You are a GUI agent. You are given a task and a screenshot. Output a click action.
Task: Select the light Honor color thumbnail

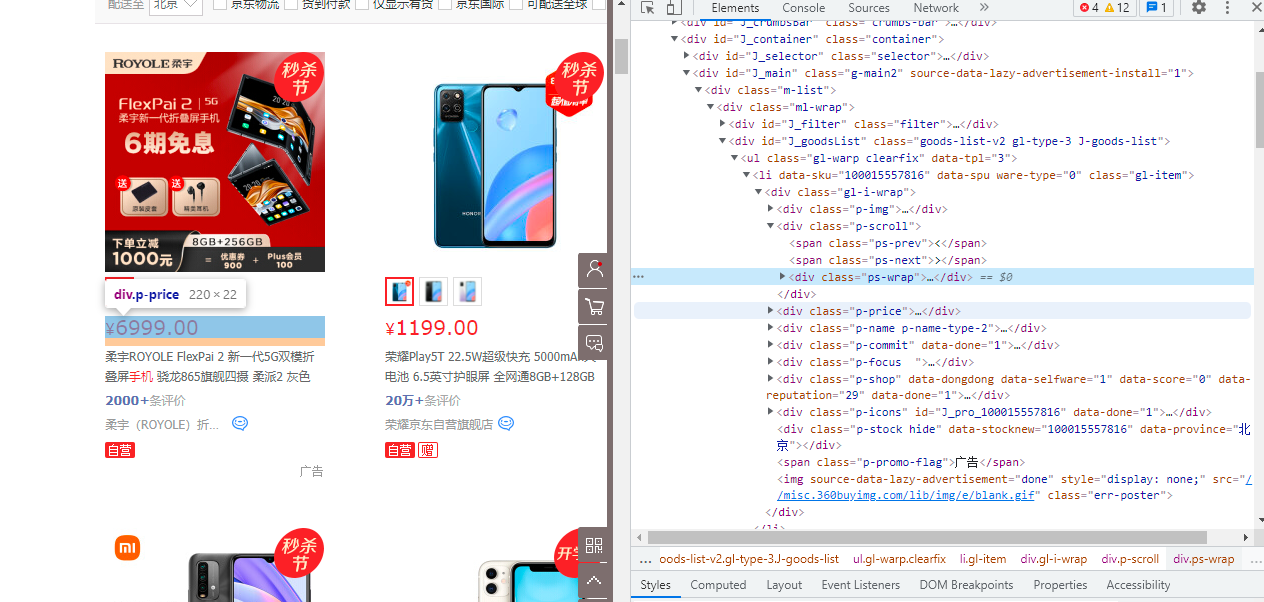467,291
